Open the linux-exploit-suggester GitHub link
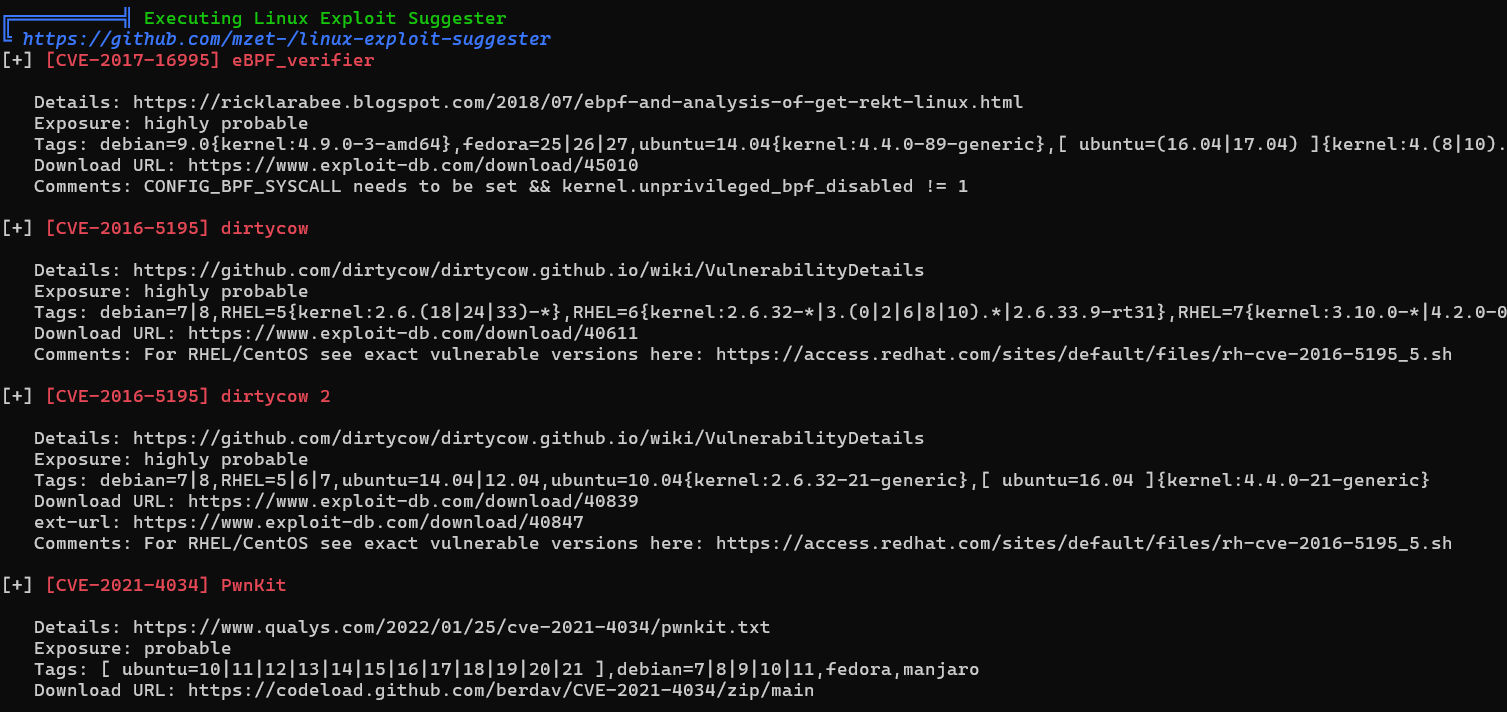This screenshot has width=1507, height=712. [x=286, y=39]
